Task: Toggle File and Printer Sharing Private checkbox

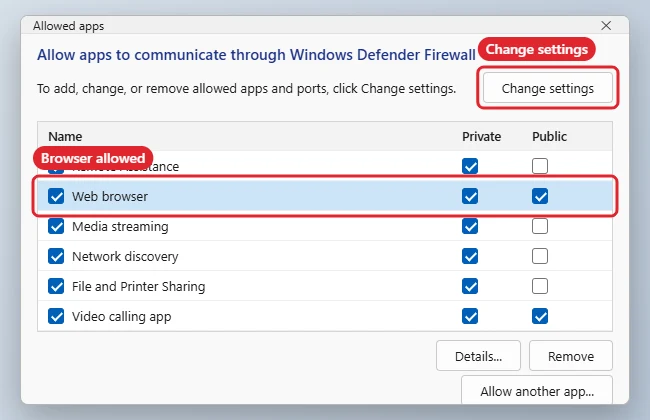Action: (x=470, y=286)
